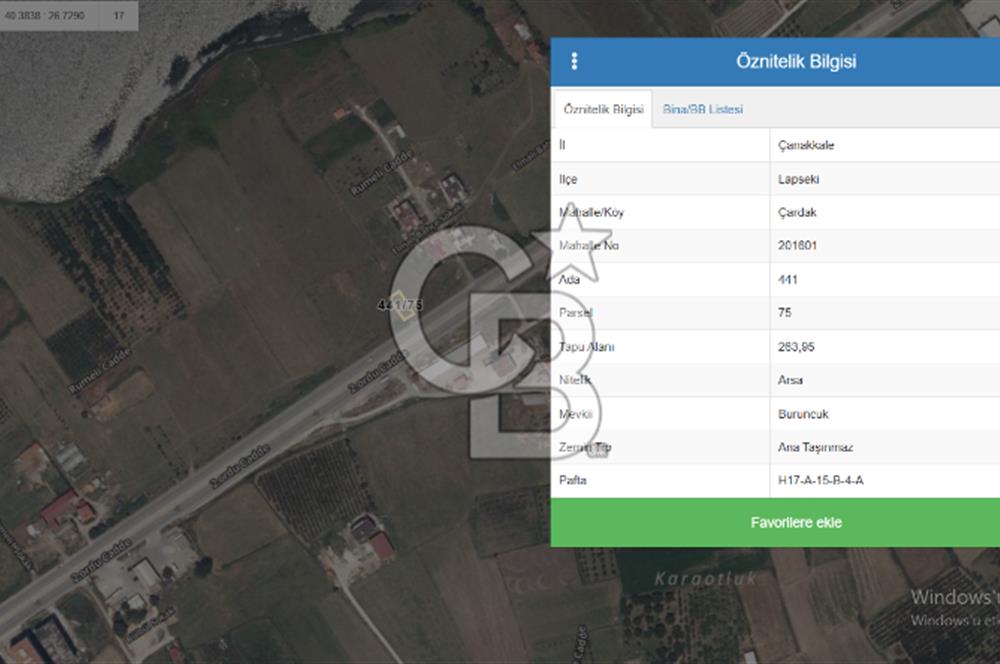Screen dimensions: 1000x664
Task: Select the Çanakkale value in İl row
Action: pos(806,145)
